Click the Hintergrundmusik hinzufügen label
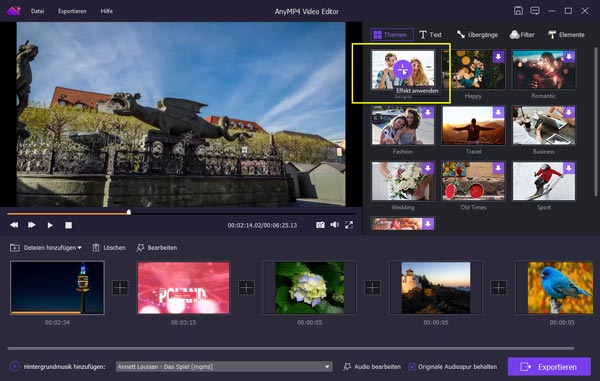Image resolution: width=600 pixels, height=381 pixels. [64, 366]
